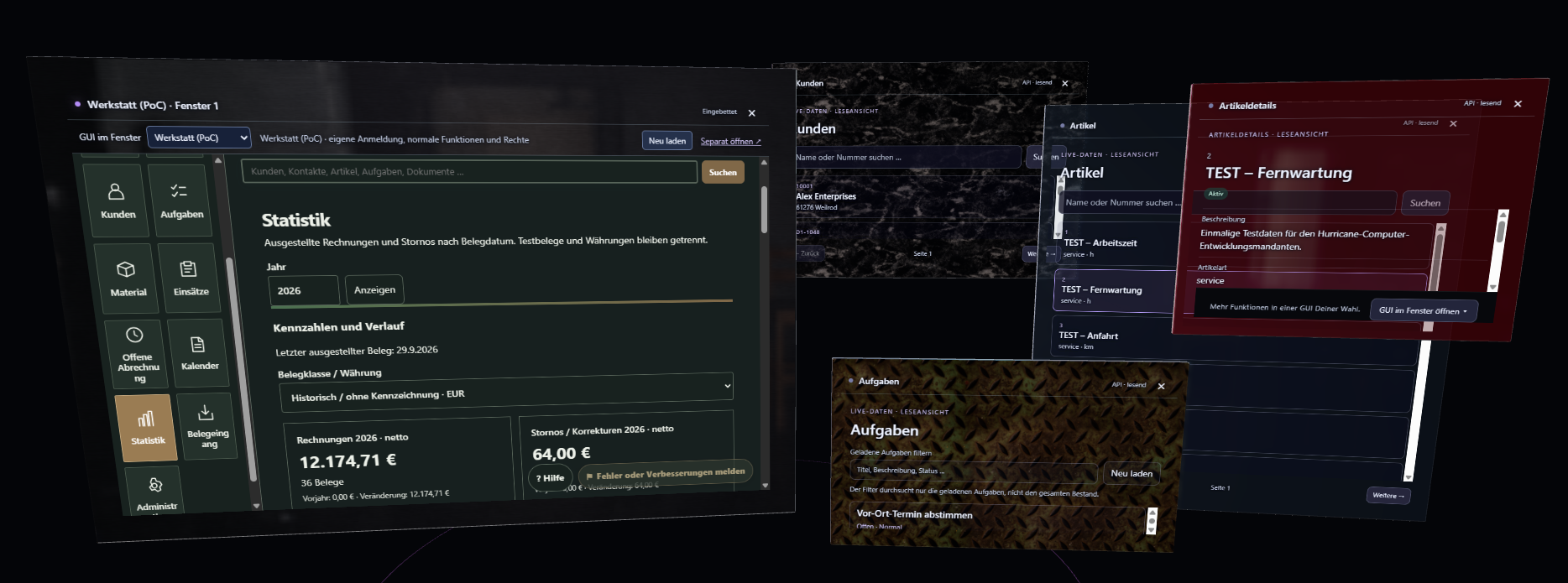Open the Administration gear tile
Viewport: 1568px width, 583px height.
pyautogui.click(x=156, y=492)
